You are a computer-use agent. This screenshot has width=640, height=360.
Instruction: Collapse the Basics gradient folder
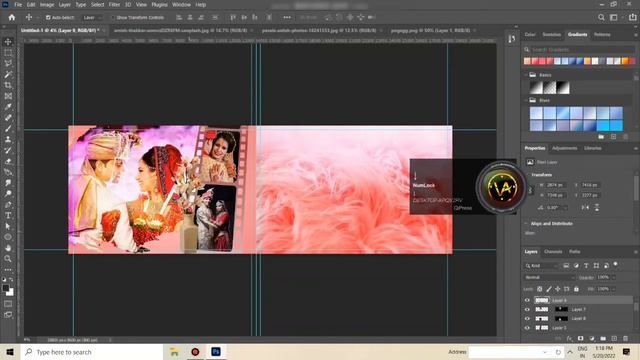click(526, 75)
